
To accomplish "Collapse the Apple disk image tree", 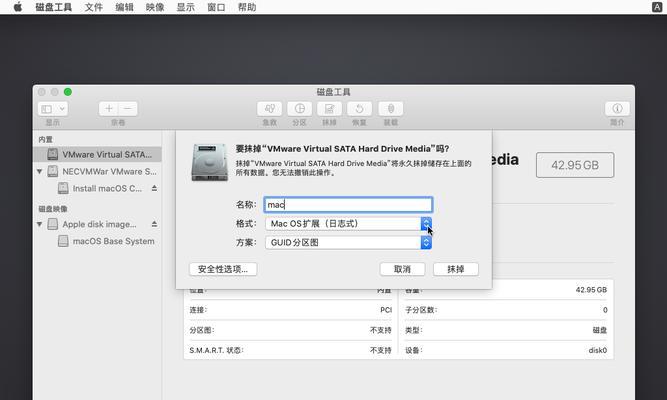I will (x=40, y=224).
